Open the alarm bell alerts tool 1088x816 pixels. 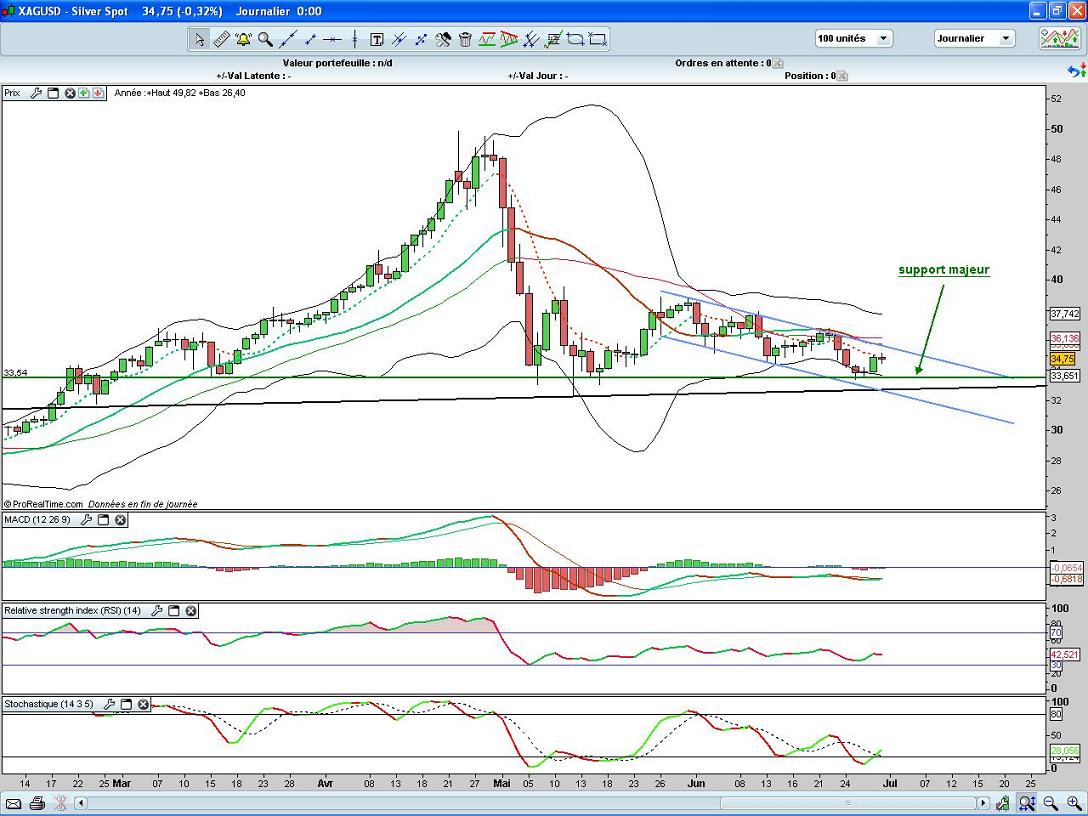click(x=243, y=39)
